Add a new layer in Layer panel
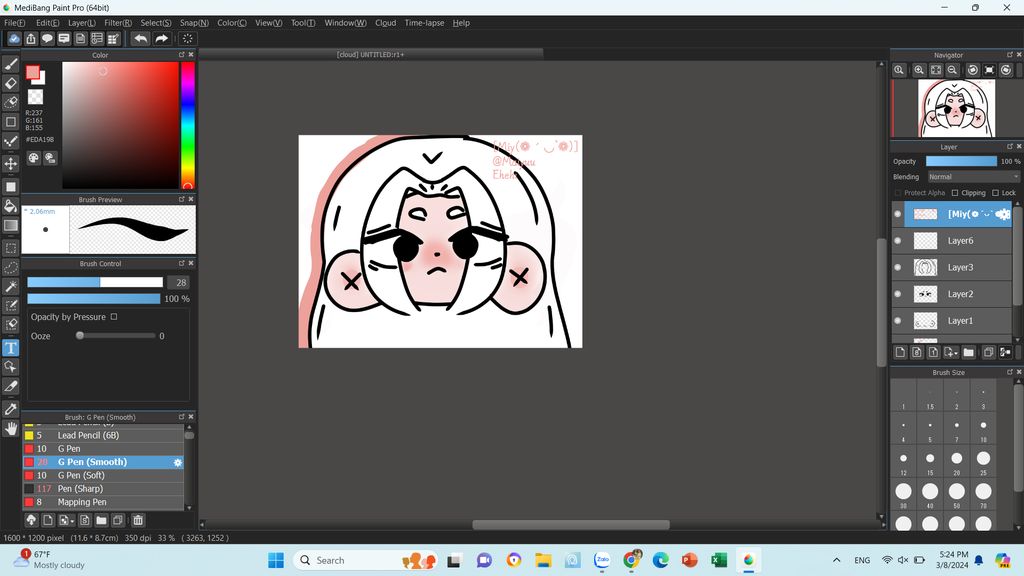This screenshot has width=1024, height=576. coord(901,352)
